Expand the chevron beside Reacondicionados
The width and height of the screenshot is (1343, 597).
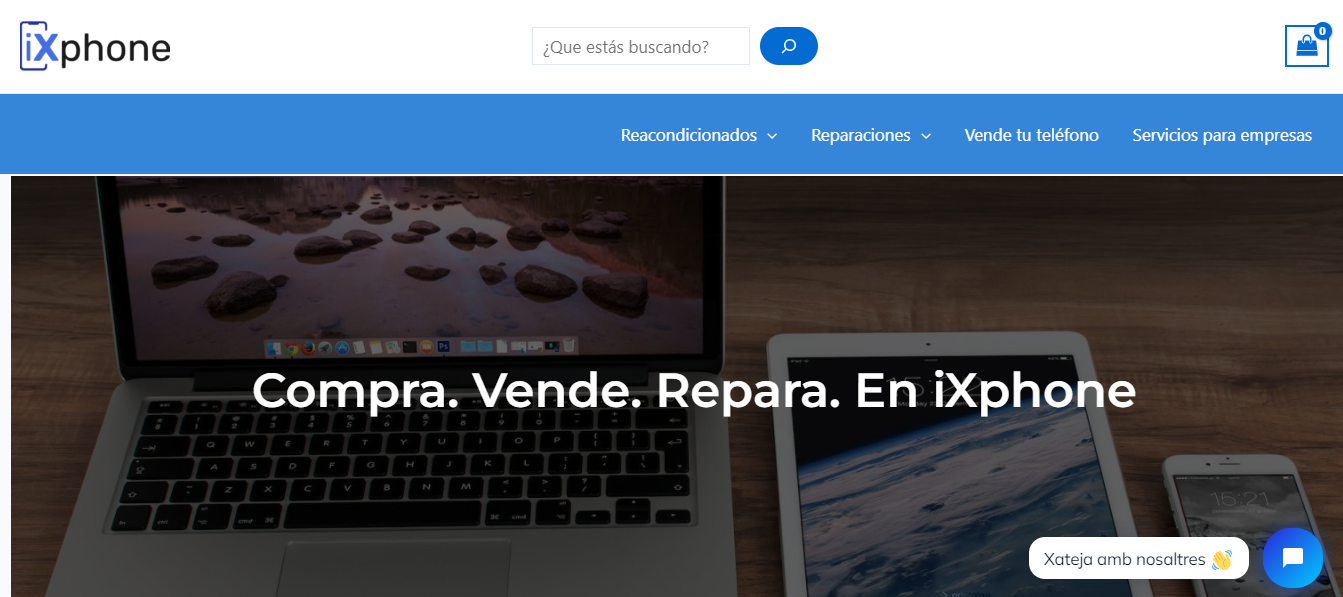pos(772,136)
